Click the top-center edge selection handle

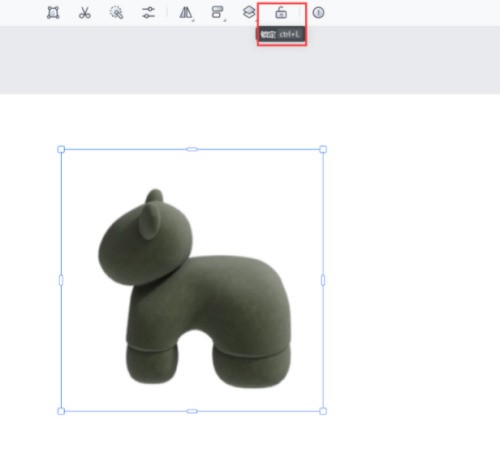coord(192,149)
